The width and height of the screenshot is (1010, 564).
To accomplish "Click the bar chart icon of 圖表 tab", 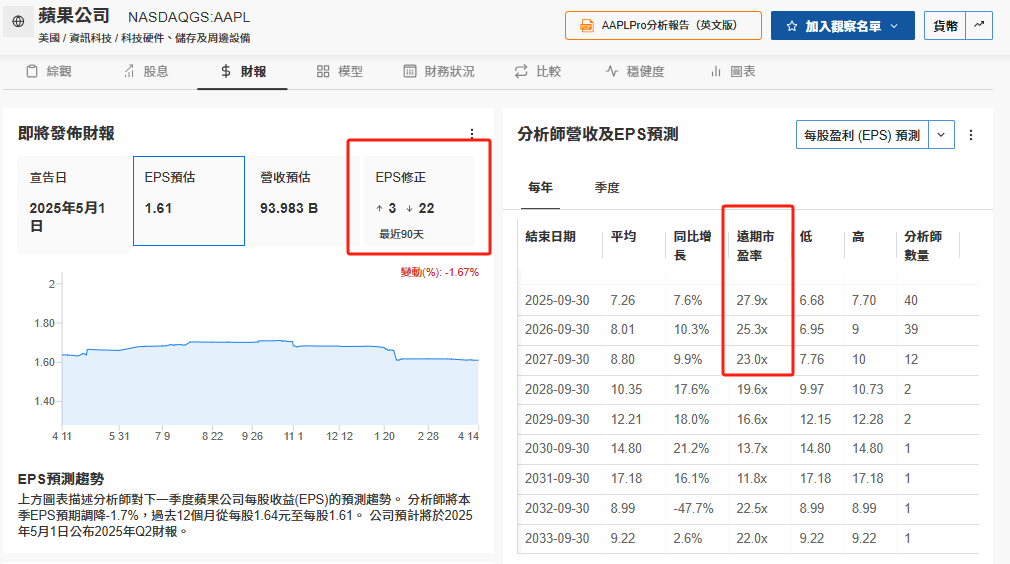I will coord(716,71).
